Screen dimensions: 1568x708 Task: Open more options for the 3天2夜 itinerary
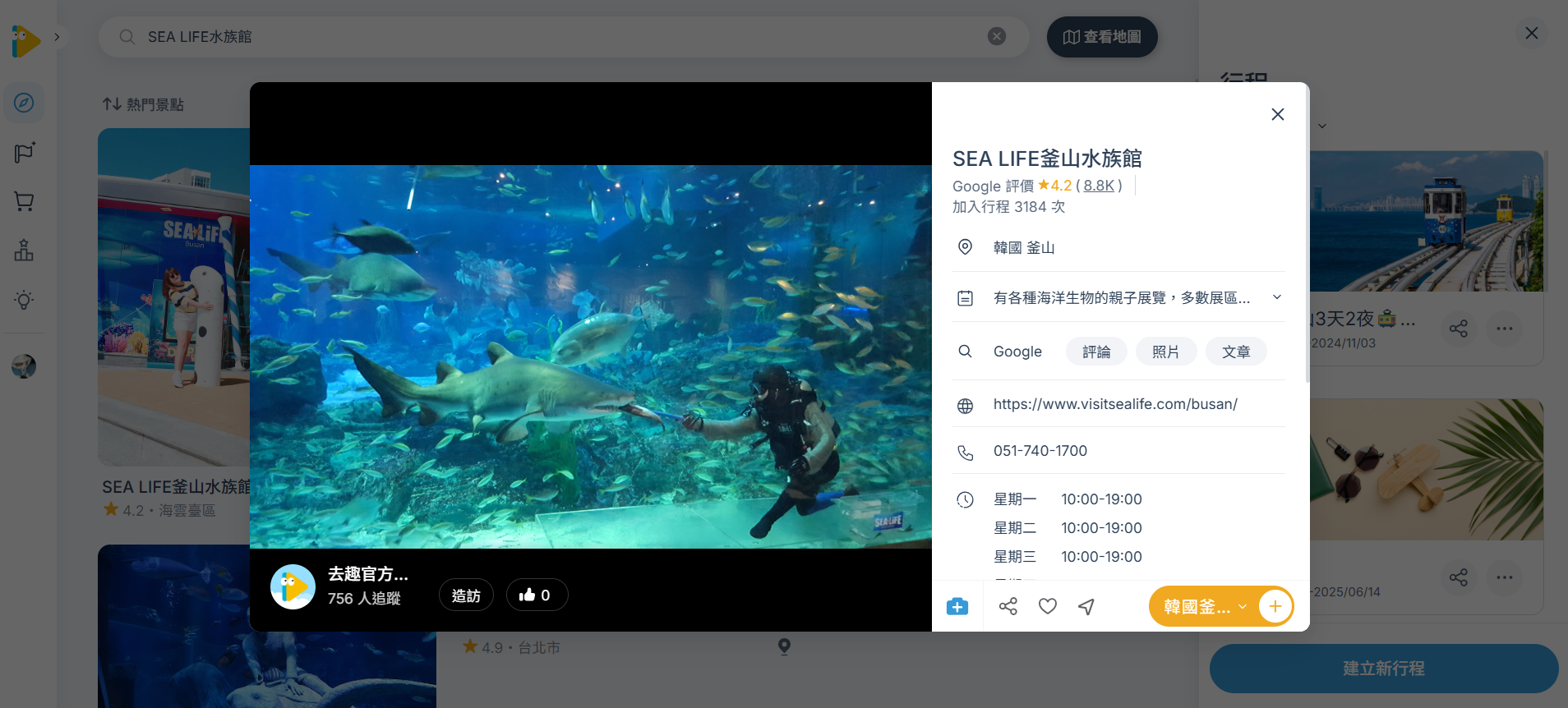(x=1505, y=329)
